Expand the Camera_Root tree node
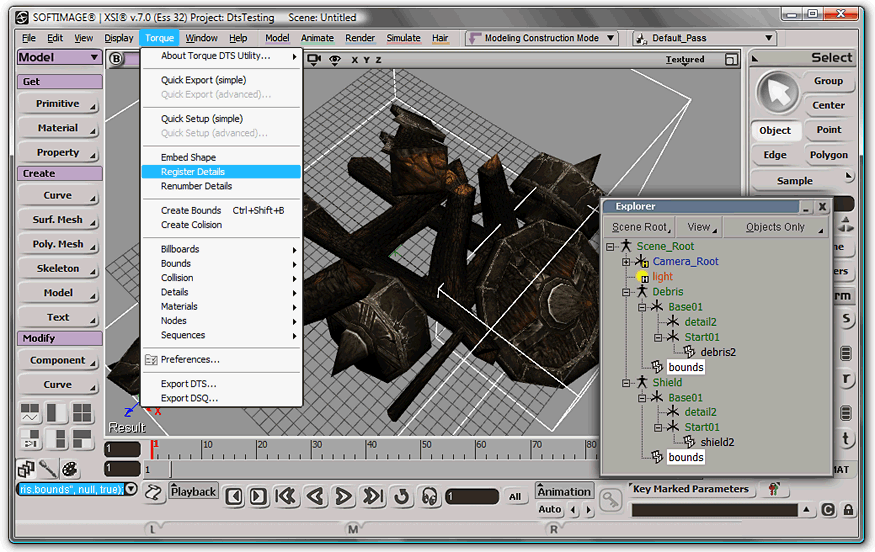The height and width of the screenshot is (552, 875). click(626, 261)
